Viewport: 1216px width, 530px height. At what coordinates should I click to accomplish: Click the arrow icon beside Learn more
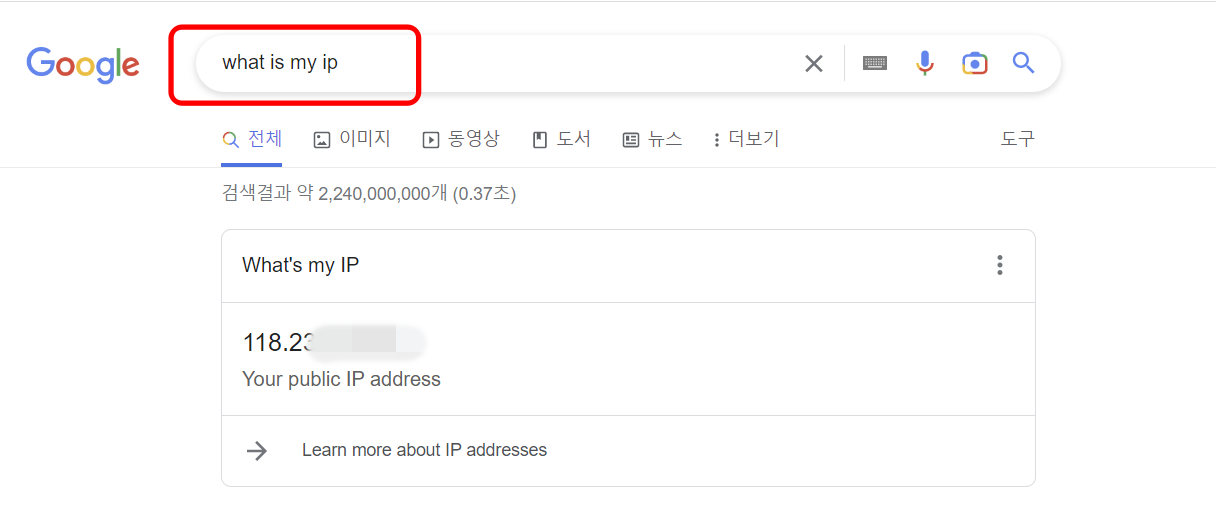(257, 450)
